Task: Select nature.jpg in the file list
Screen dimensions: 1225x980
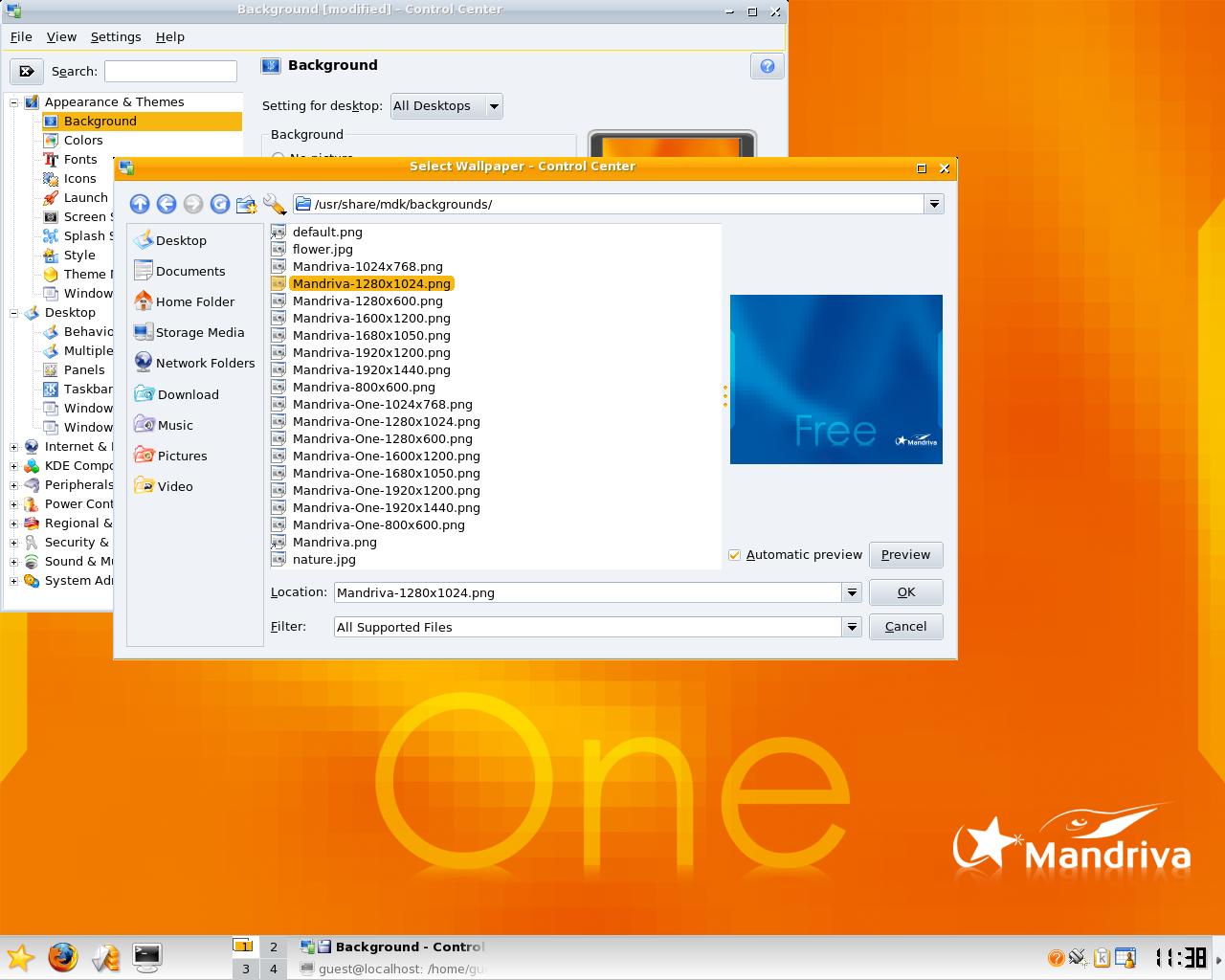Action: tap(314, 559)
